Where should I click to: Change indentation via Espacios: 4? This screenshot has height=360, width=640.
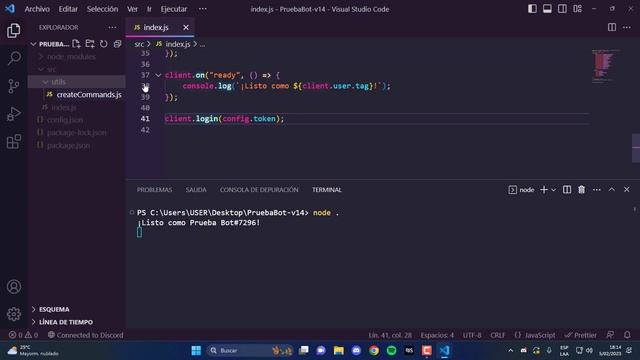[x=437, y=335]
